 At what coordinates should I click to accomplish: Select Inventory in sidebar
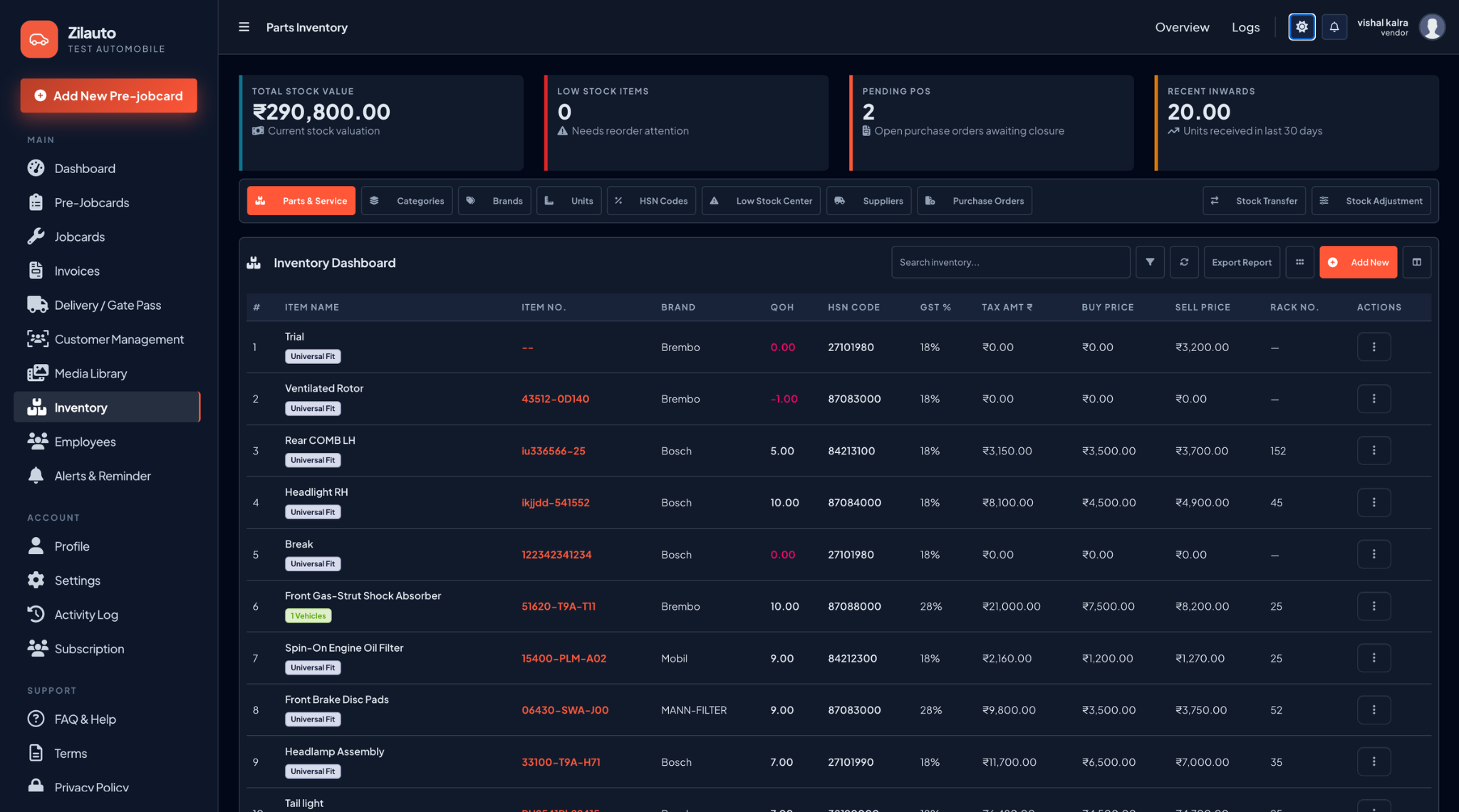tap(107, 407)
